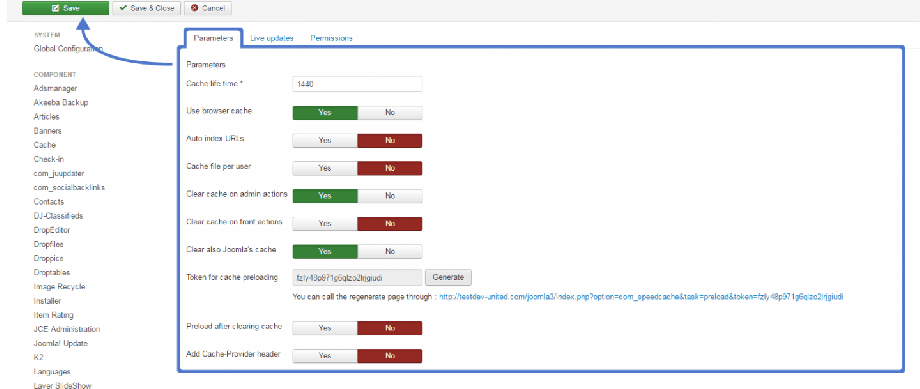The height and width of the screenshot is (389, 920).
Task: Click the Generate token button
Action: tap(448, 277)
